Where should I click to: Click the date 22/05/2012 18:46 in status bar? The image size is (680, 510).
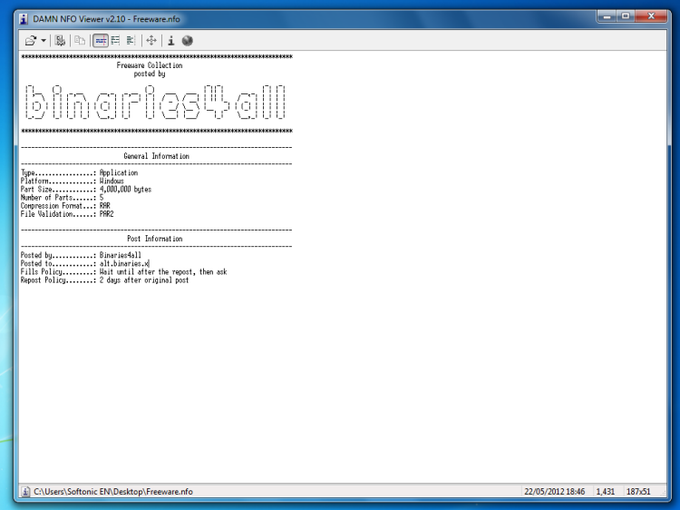tap(555, 491)
